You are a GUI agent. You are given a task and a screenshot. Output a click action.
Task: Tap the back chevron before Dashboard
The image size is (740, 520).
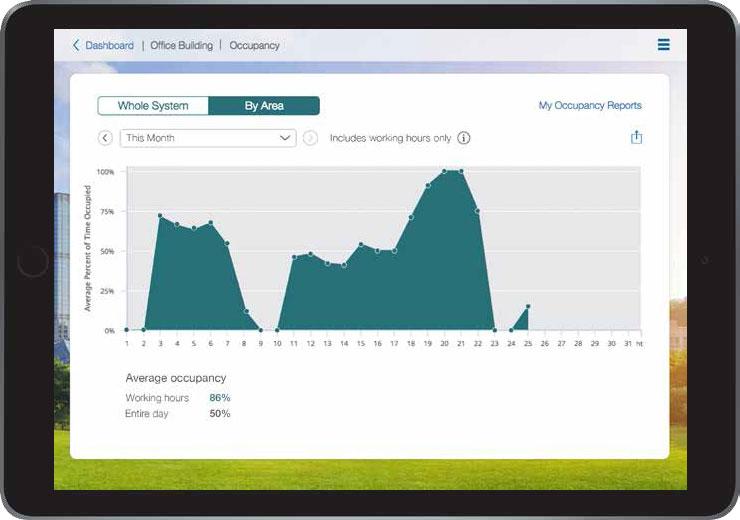point(76,45)
